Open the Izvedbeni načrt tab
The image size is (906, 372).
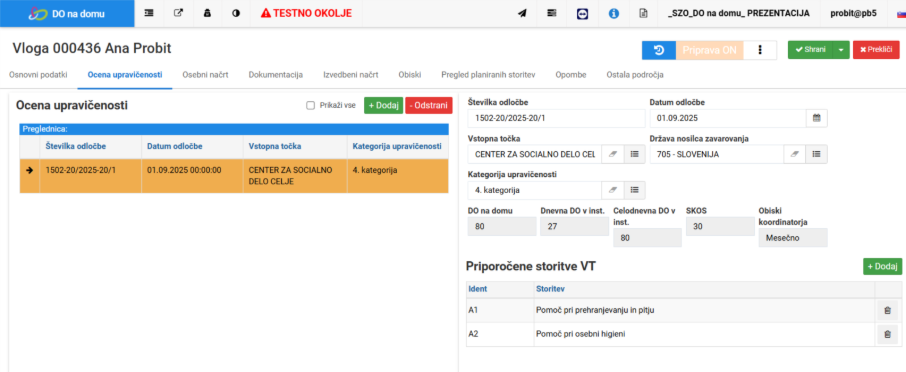(351, 75)
